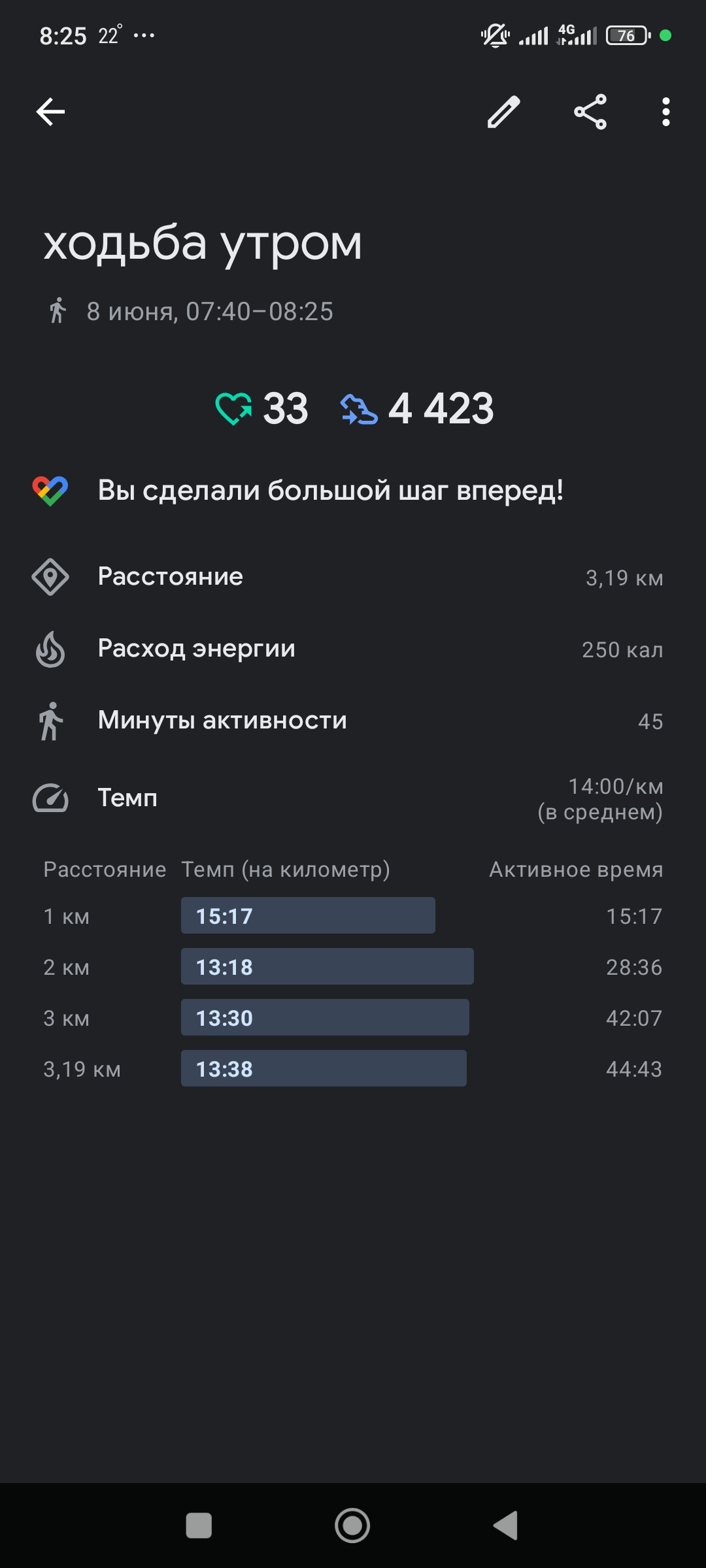
Task: Tap the Google Fit heart logo
Action: coord(50,491)
